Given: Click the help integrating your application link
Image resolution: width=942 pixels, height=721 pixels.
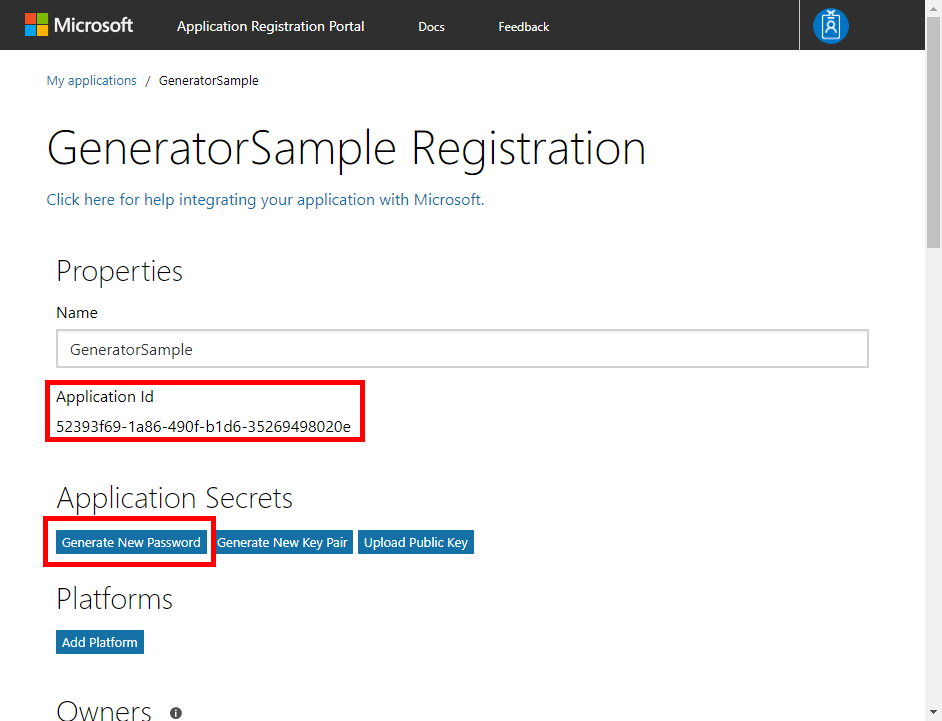Looking at the screenshot, I should (265, 199).
